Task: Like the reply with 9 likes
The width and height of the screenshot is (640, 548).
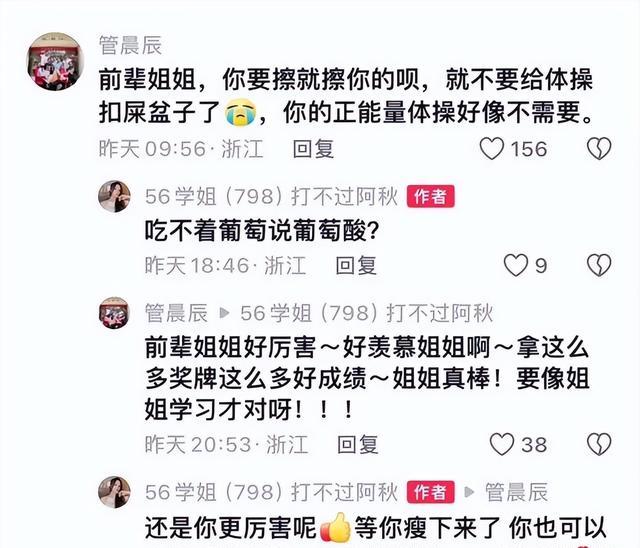Action: (516, 266)
